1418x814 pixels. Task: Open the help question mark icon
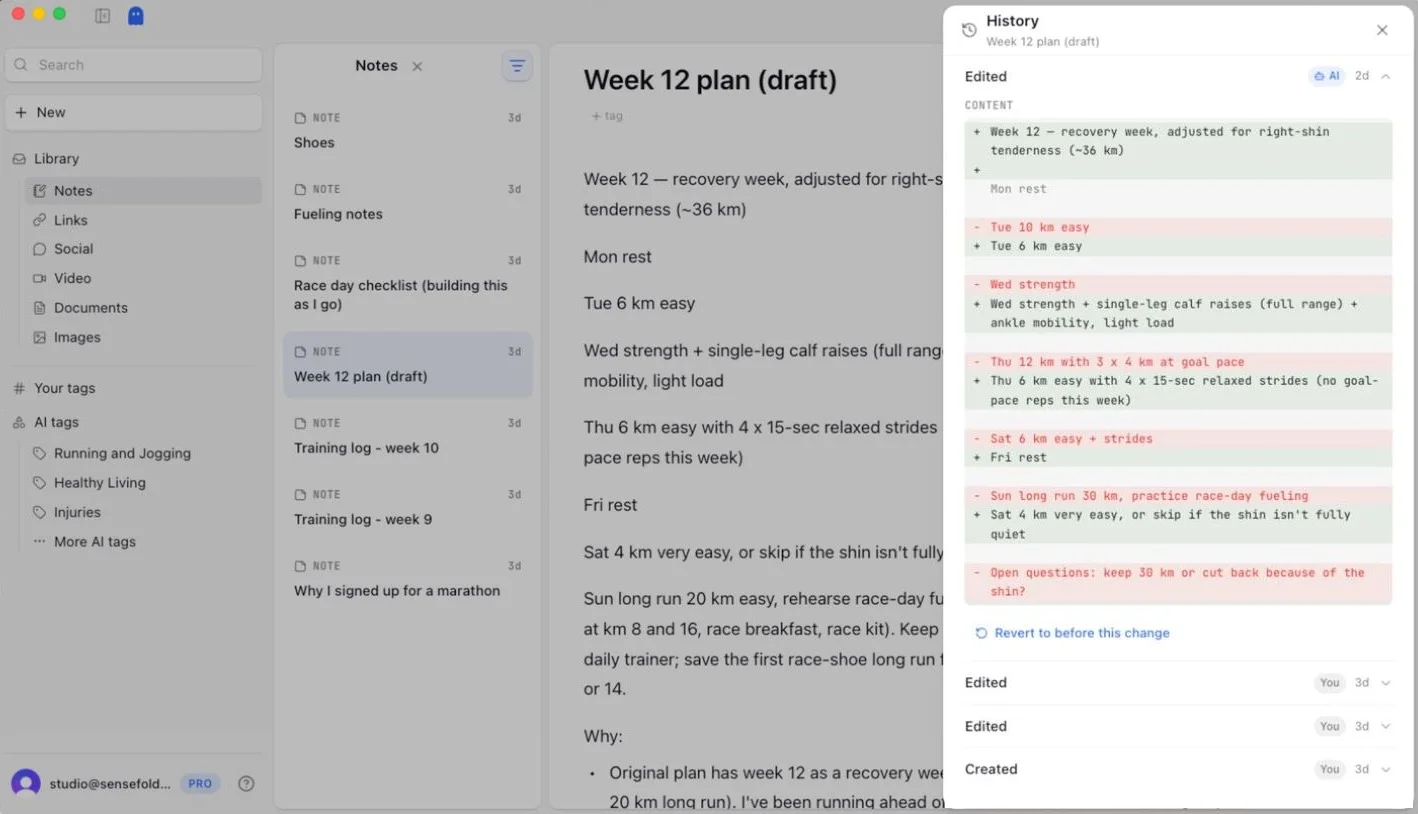pyautogui.click(x=246, y=784)
